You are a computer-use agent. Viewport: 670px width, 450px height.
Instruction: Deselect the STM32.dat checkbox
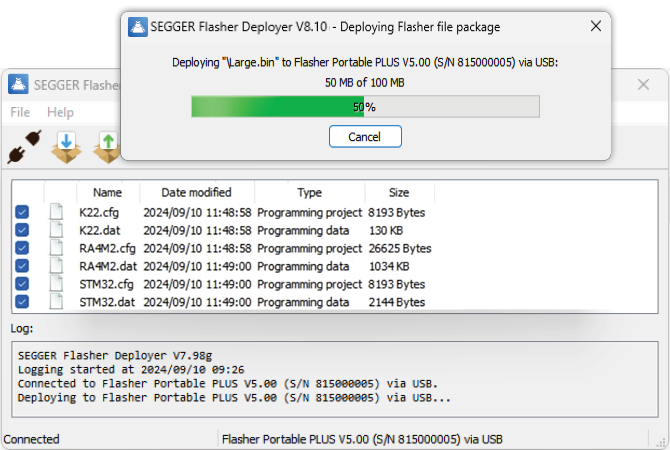tap(23, 302)
